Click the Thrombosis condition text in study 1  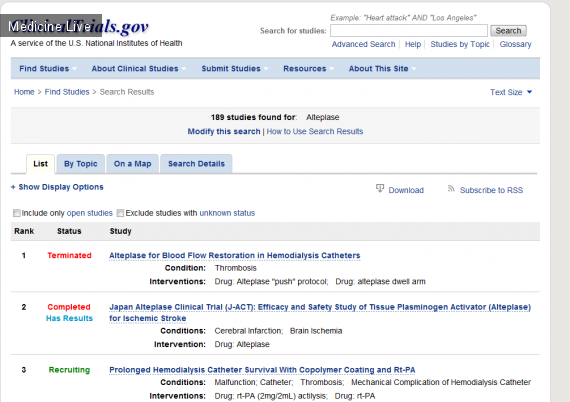pos(236,268)
